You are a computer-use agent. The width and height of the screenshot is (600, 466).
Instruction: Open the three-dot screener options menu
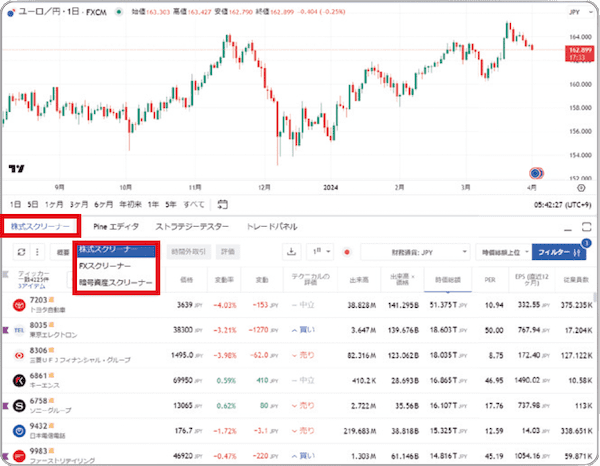pos(37,252)
